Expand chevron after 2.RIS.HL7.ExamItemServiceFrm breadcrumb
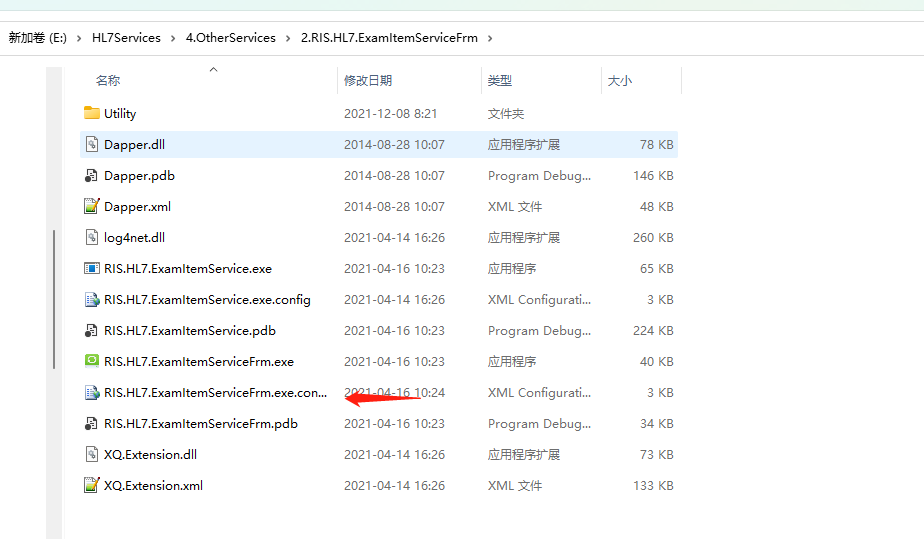Viewport: 924px width, 539px height. [490, 38]
